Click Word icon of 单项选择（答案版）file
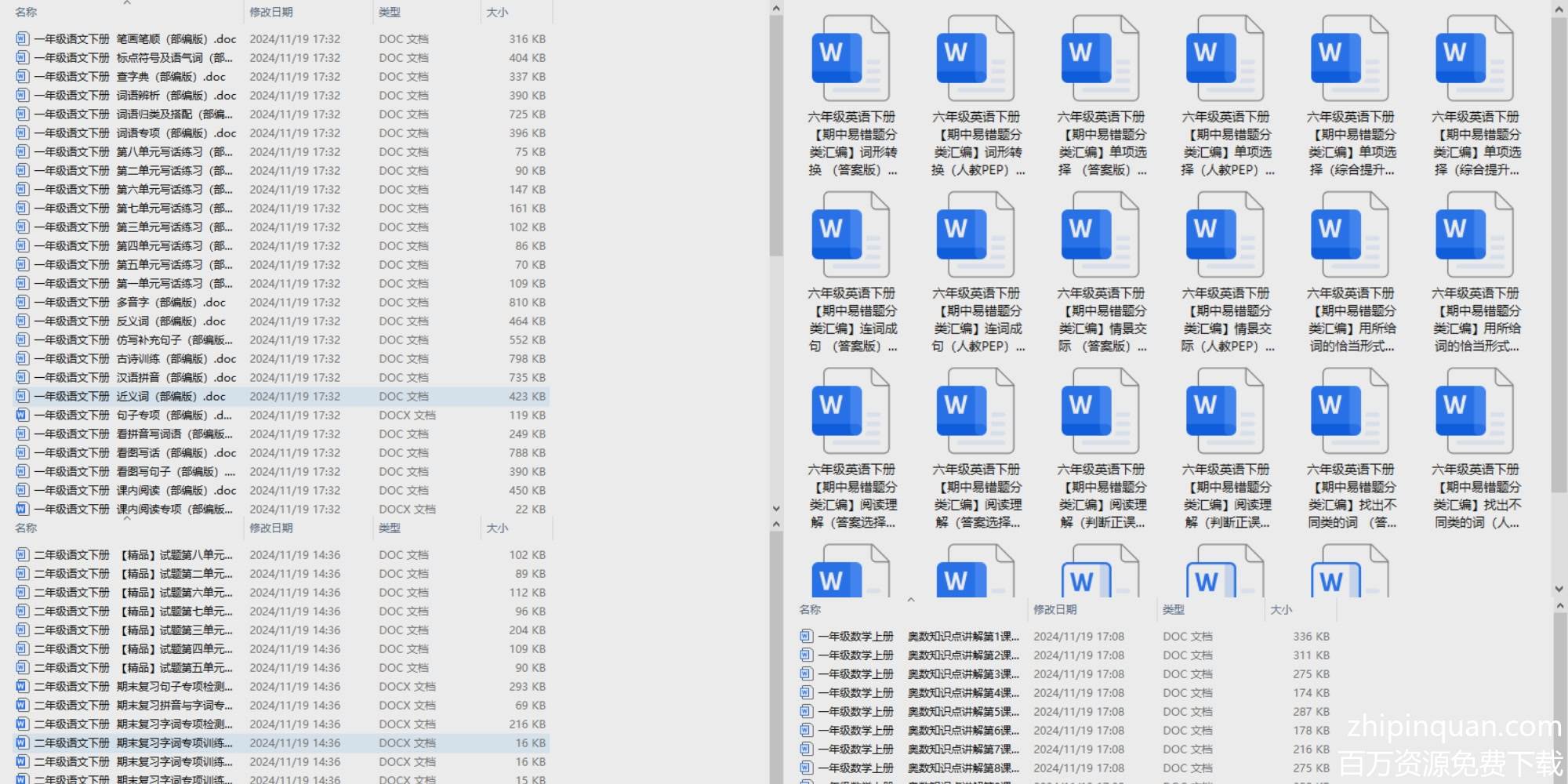1568x784 pixels. pyautogui.click(x=1100, y=60)
